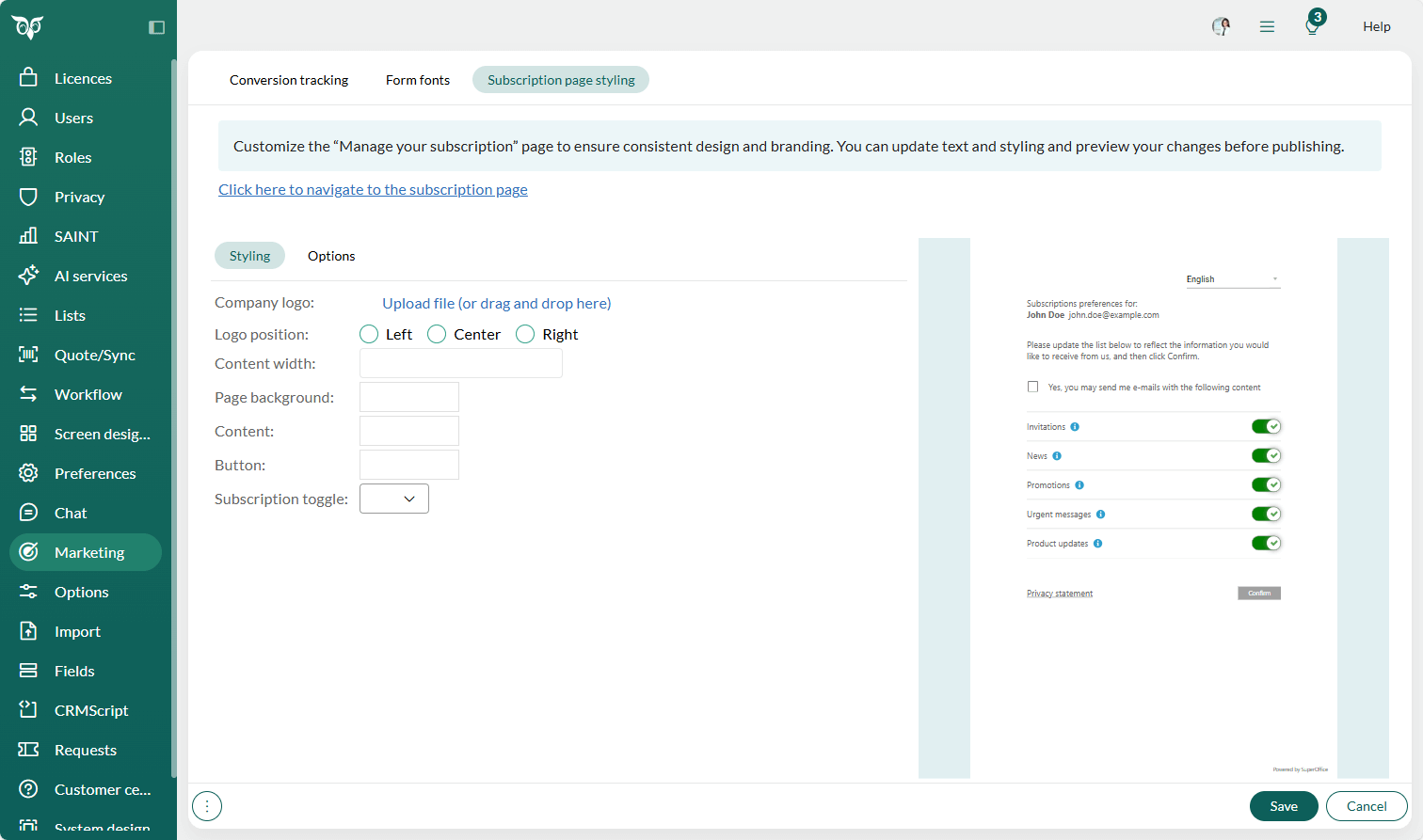
Task: Pick a color for Page background
Action: [x=408, y=397]
